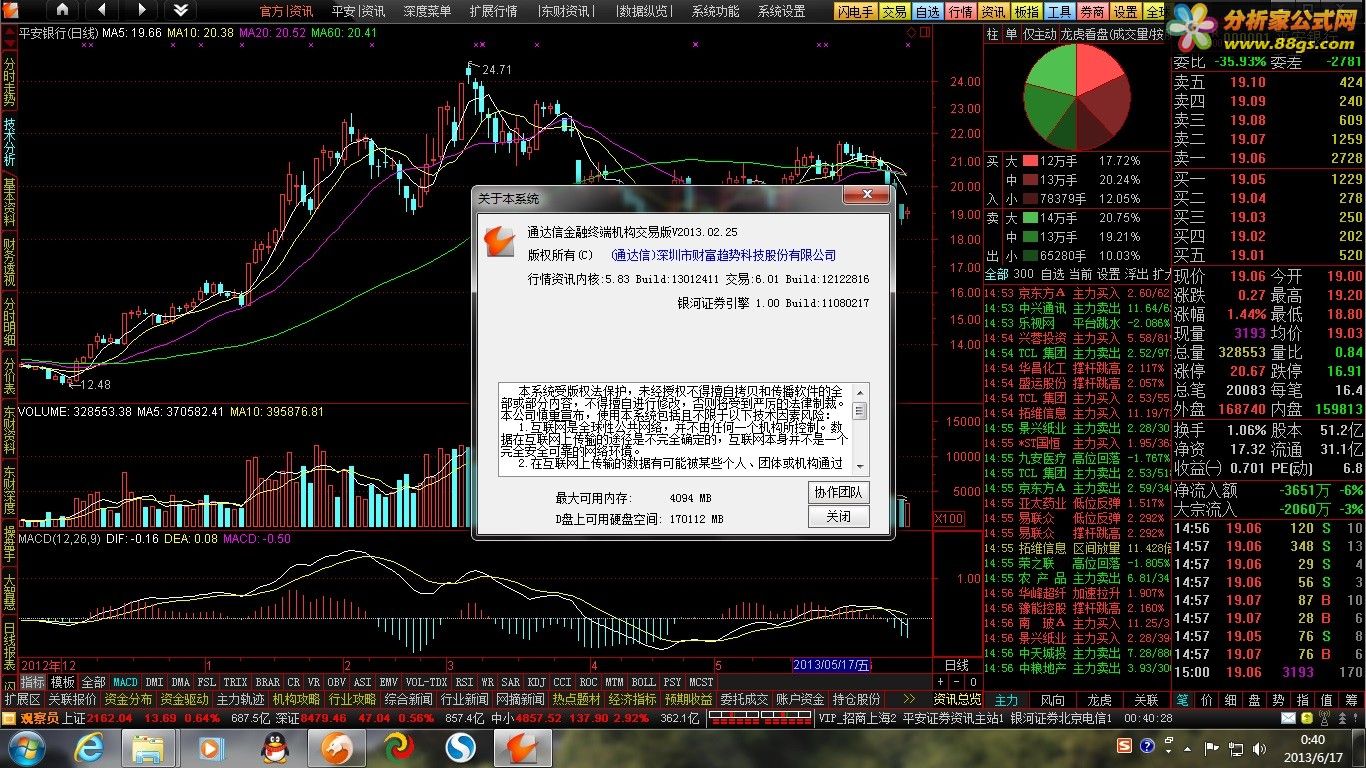Select the 龙虎 tab under the alerts list
Viewport: 1366px width, 768px height.
click(x=1099, y=700)
